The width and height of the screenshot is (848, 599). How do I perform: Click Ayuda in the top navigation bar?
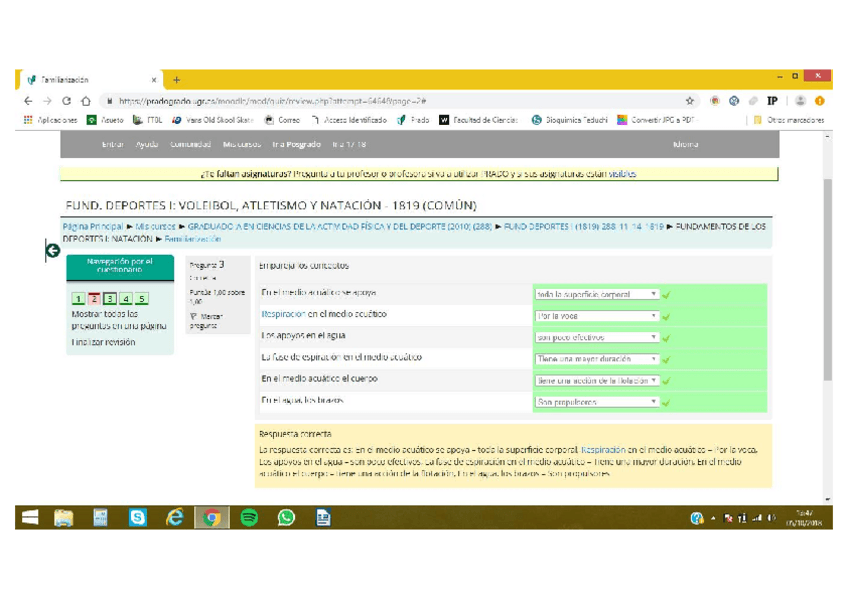point(147,145)
